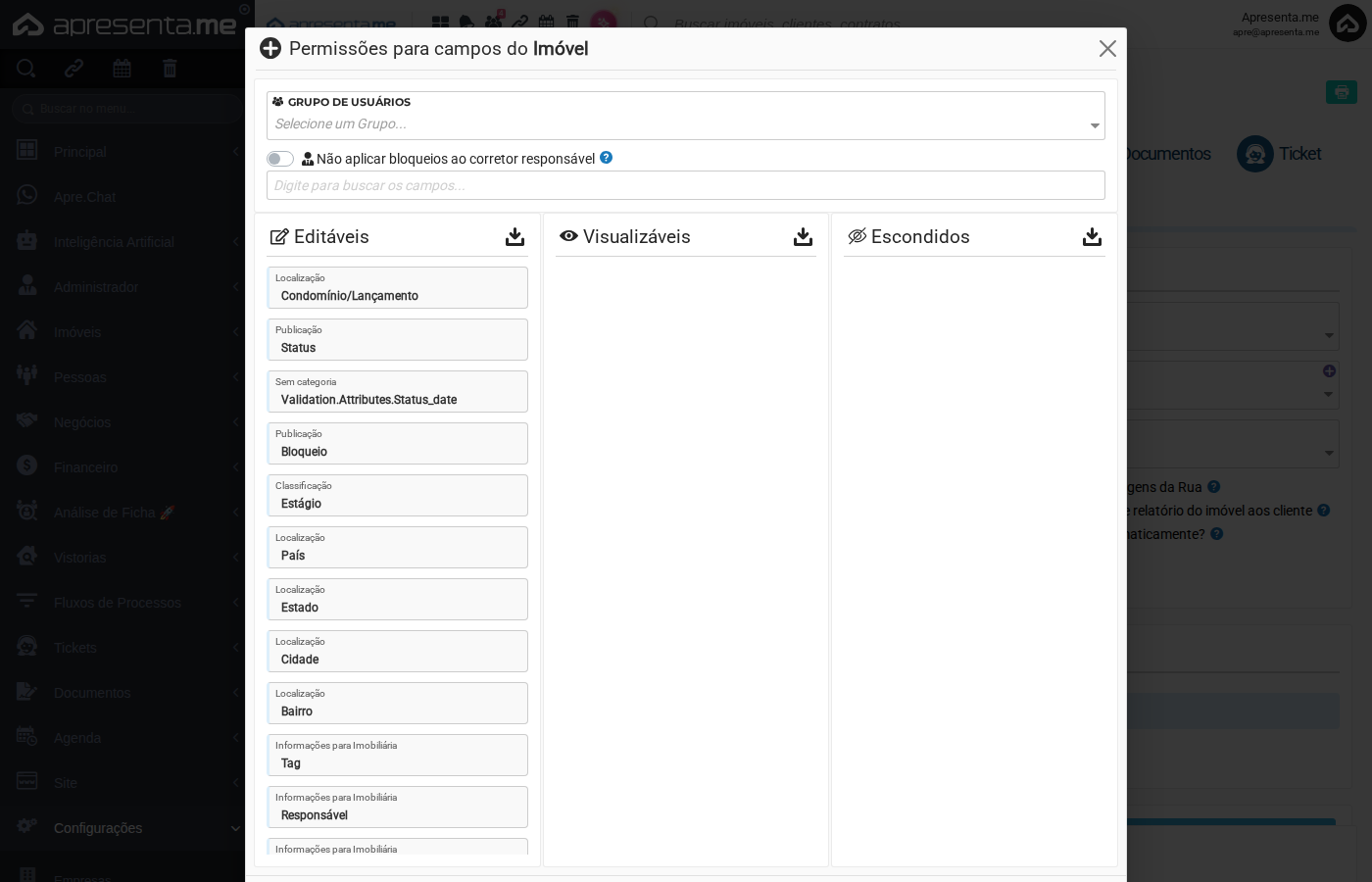The height and width of the screenshot is (882, 1372).
Task: Click the top bar trash icon
Action: pos(572,22)
